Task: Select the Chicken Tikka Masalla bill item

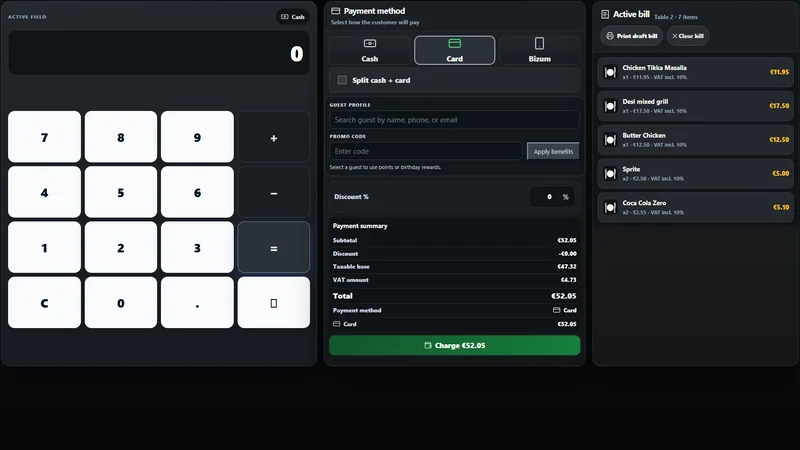Action: point(695,72)
